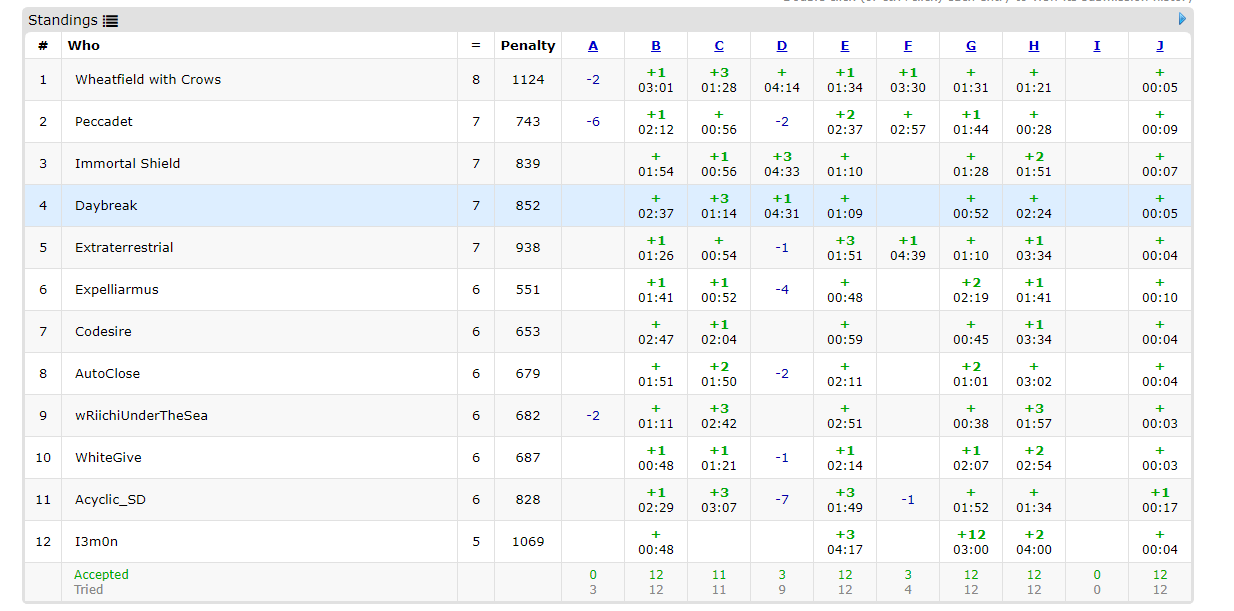
Task: Click I3m0n's +12 result for problem G
Action: pos(971,542)
